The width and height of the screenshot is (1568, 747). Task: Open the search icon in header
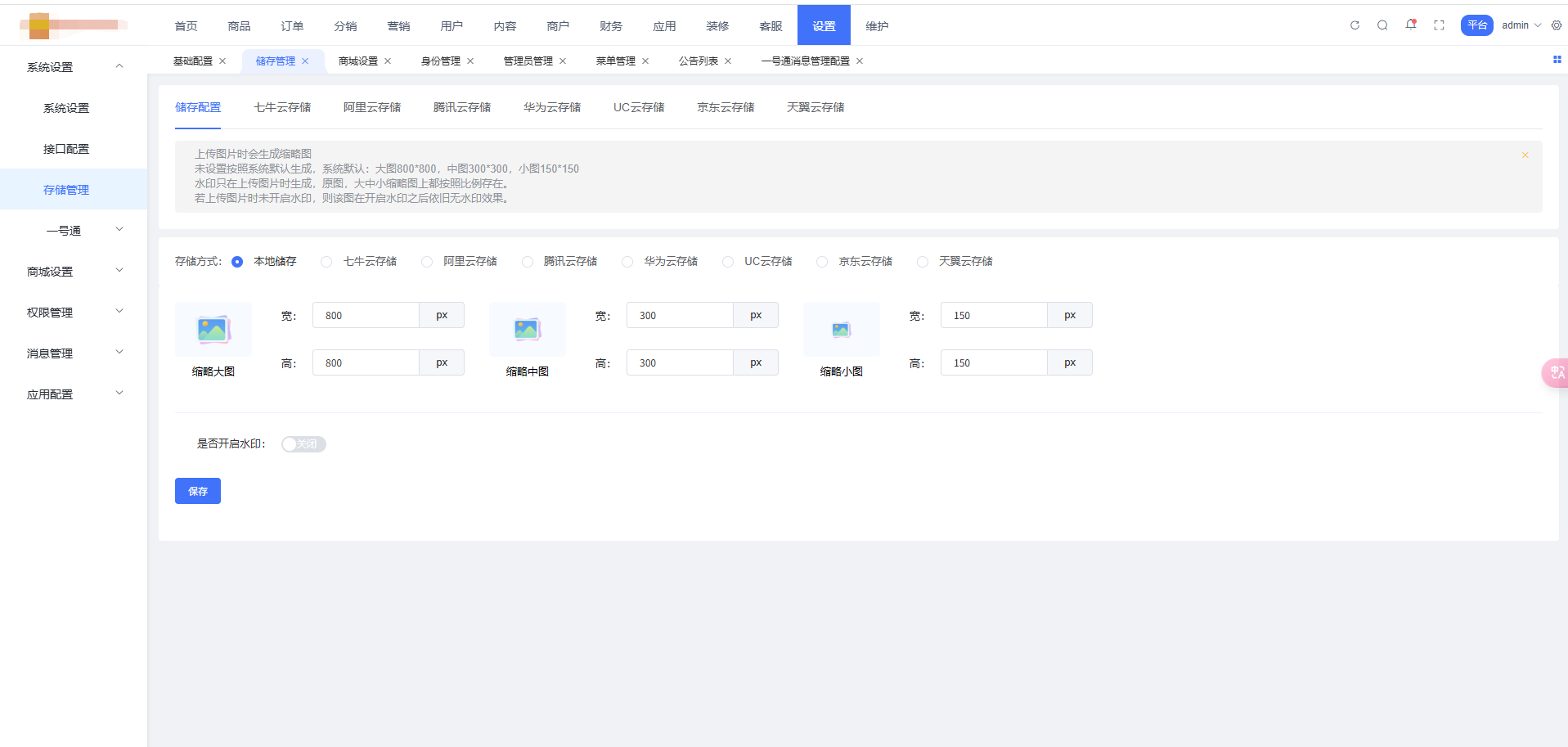point(1382,25)
